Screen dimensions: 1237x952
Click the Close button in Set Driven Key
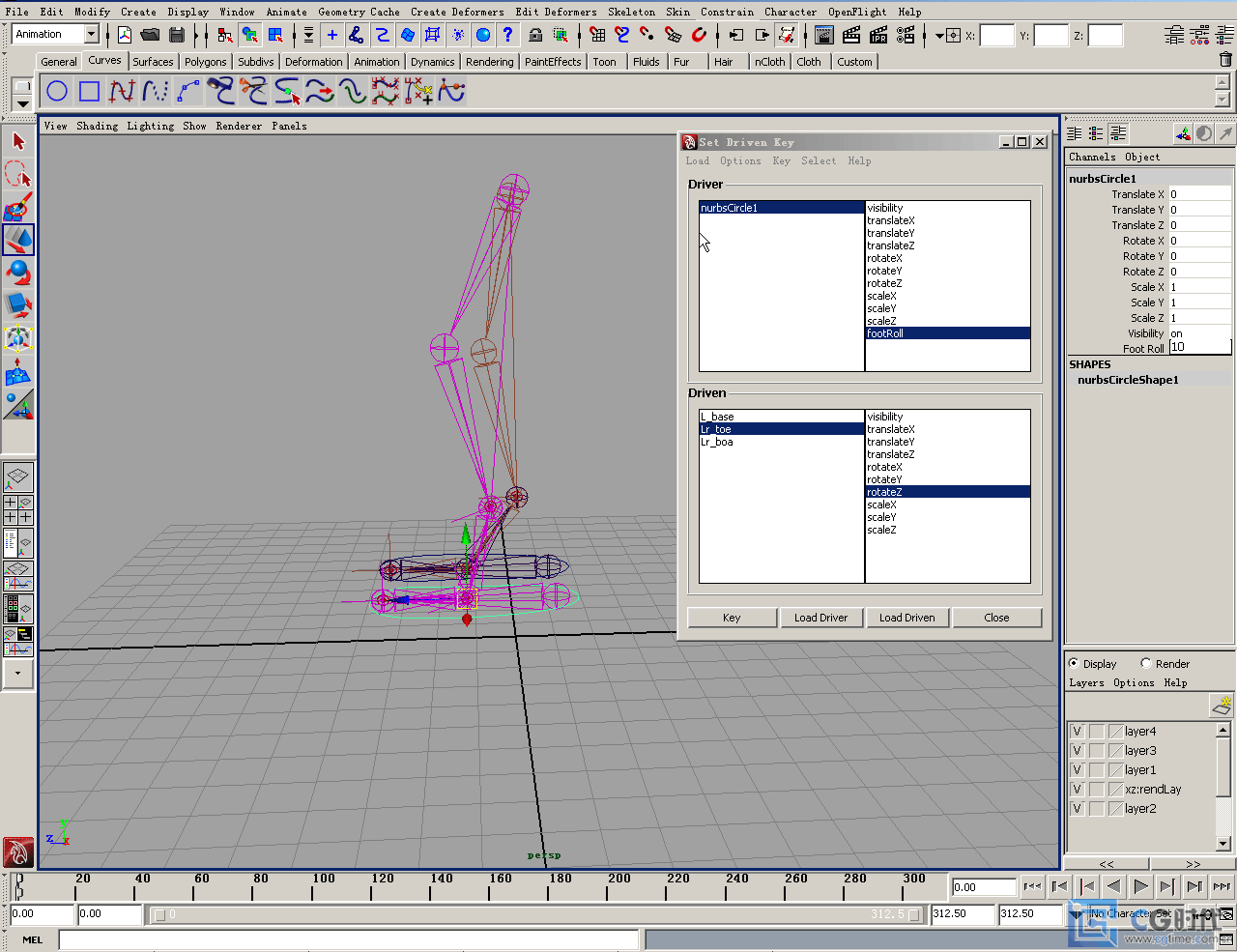click(x=996, y=618)
